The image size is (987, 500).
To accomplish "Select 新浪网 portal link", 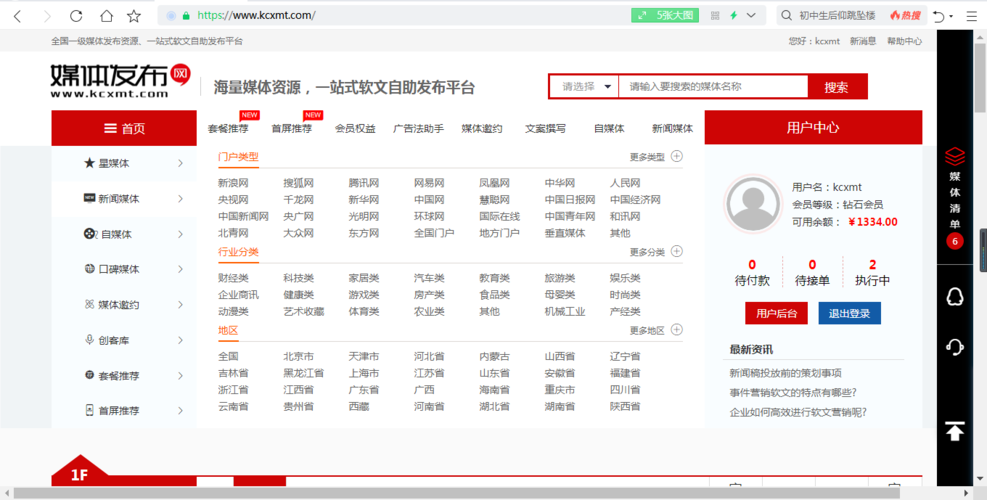I will (234, 183).
